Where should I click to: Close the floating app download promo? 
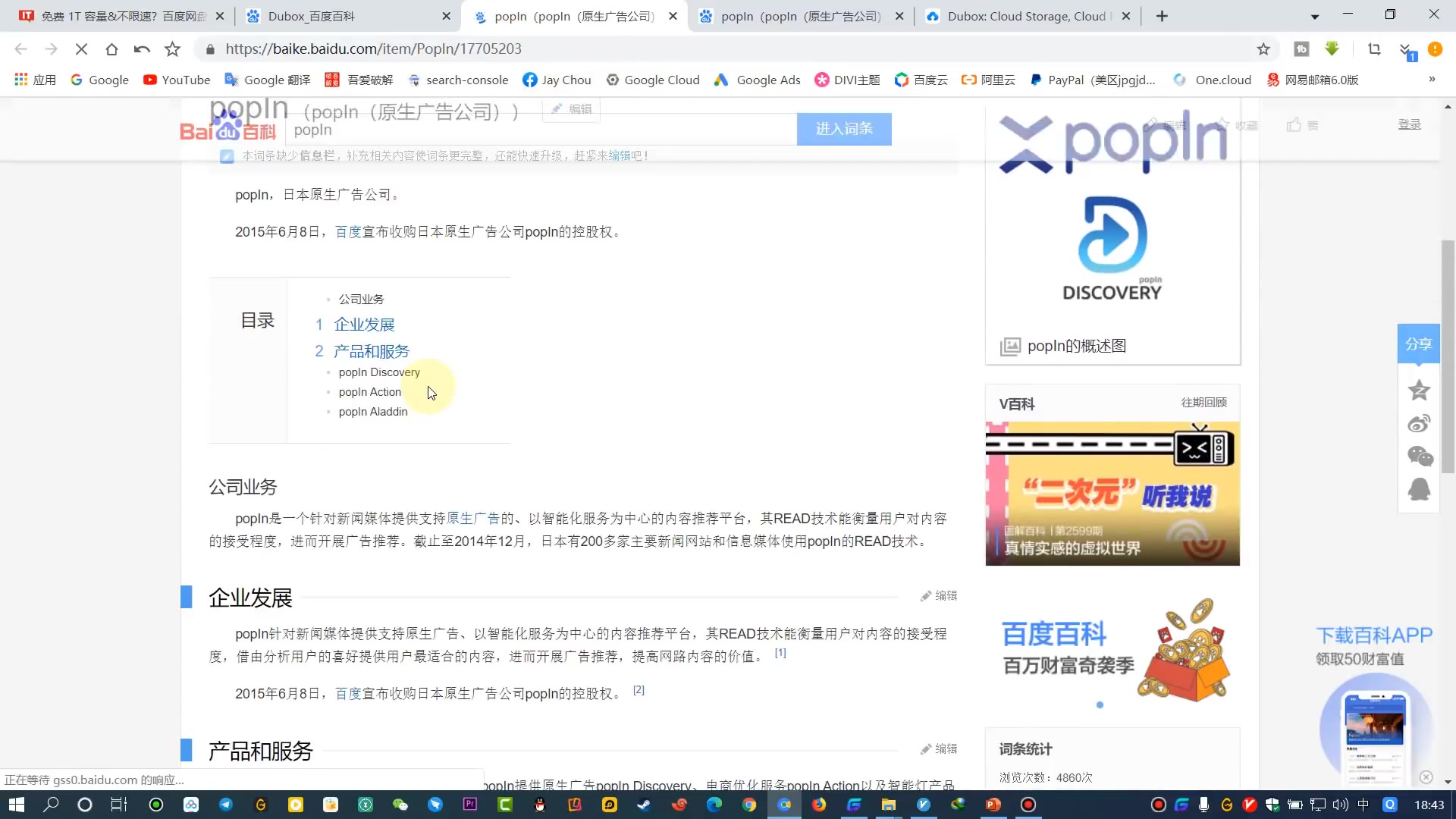(1426, 777)
